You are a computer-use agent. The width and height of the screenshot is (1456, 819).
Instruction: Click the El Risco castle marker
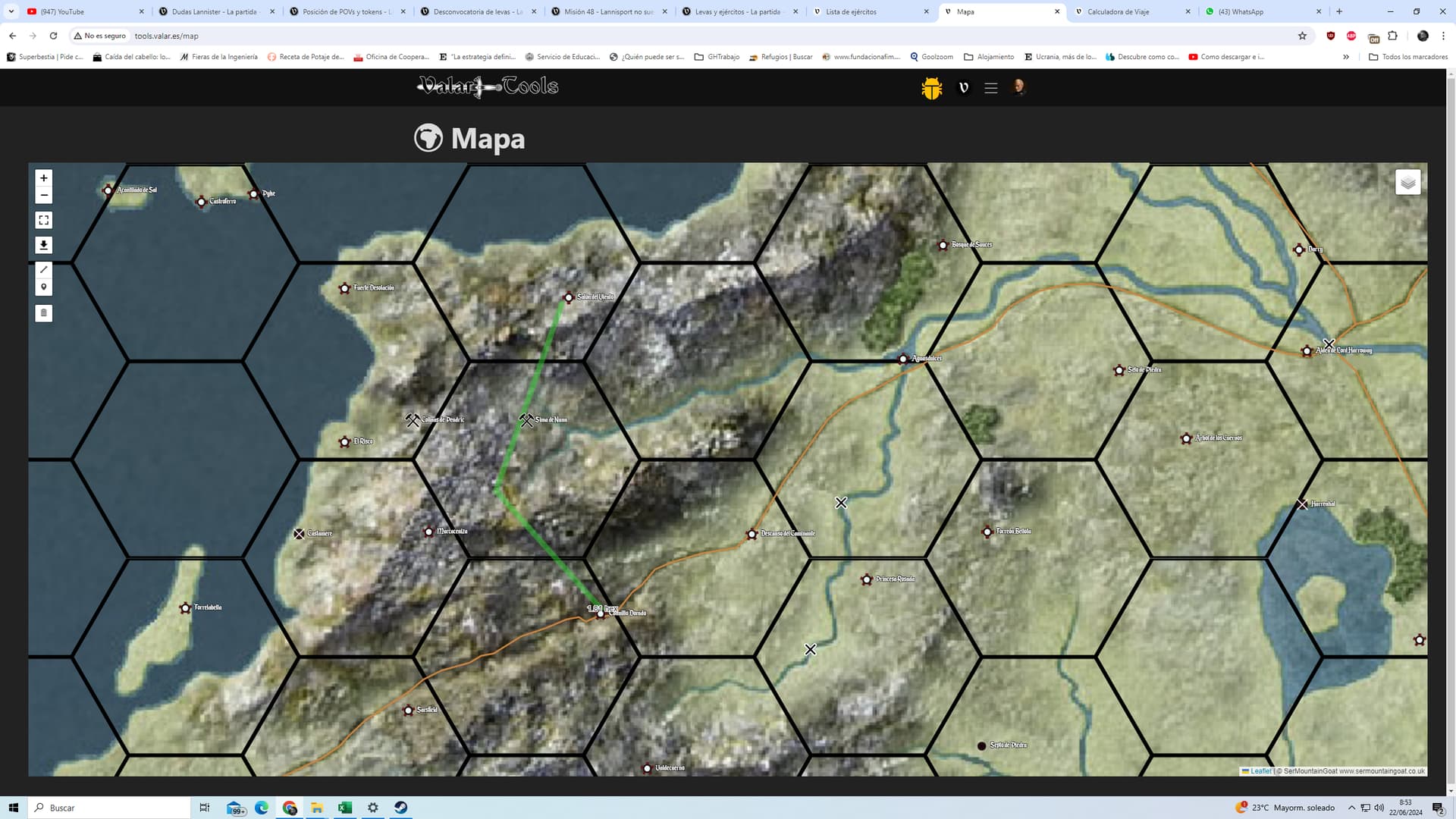(x=345, y=441)
